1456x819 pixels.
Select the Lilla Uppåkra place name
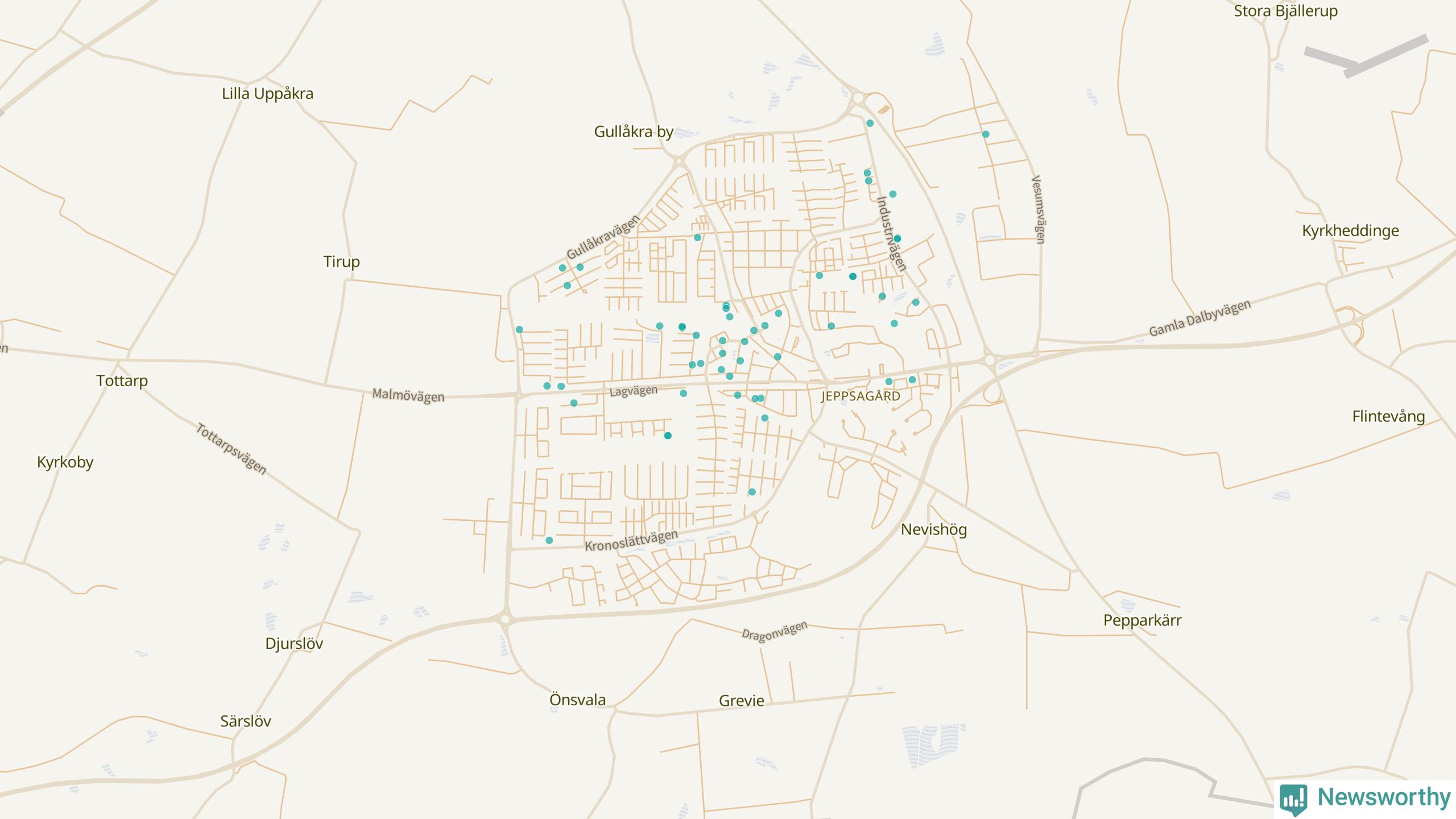pyautogui.click(x=267, y=94)
